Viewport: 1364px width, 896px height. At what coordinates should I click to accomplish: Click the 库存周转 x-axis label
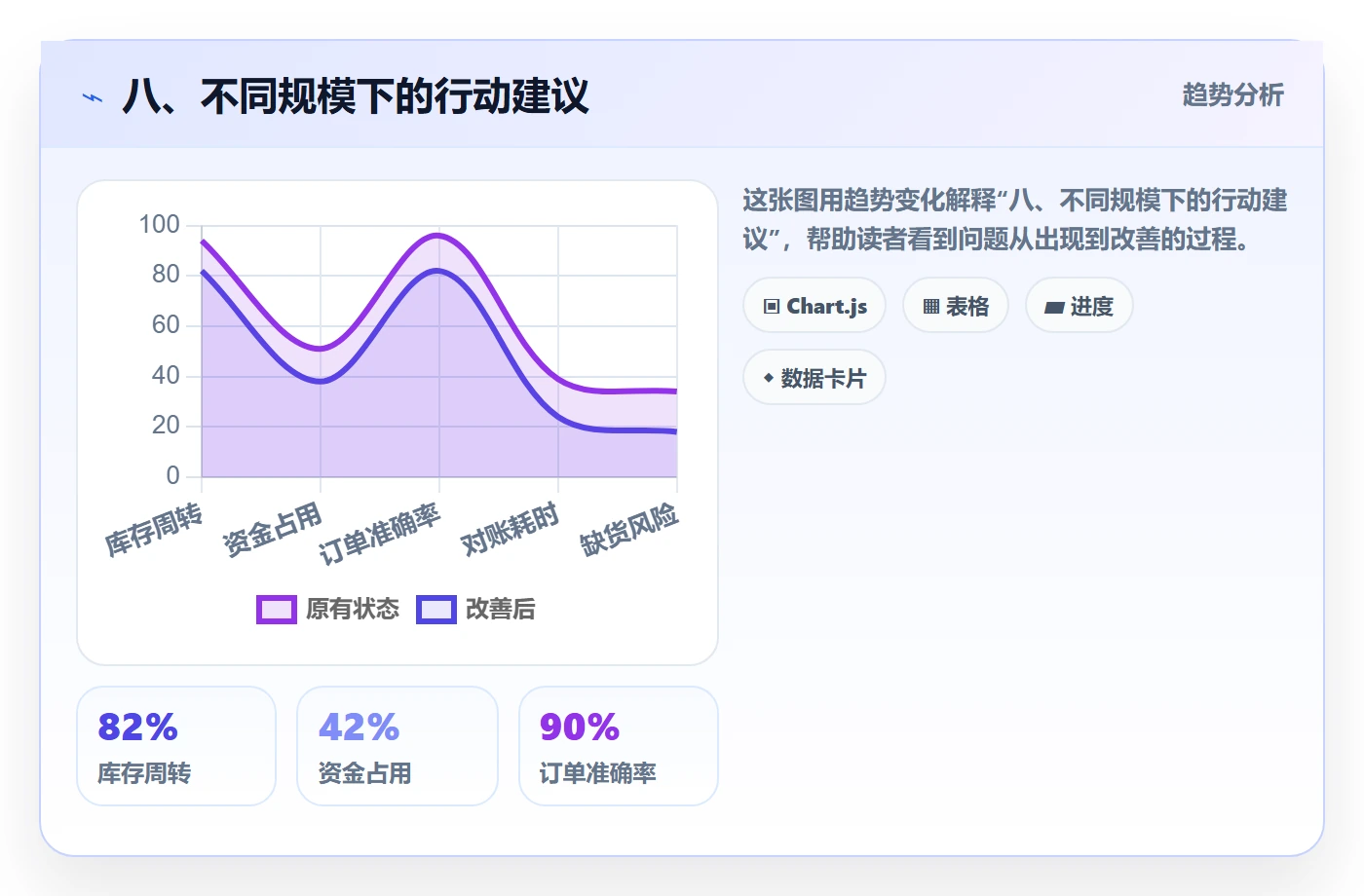coord(154,530)
